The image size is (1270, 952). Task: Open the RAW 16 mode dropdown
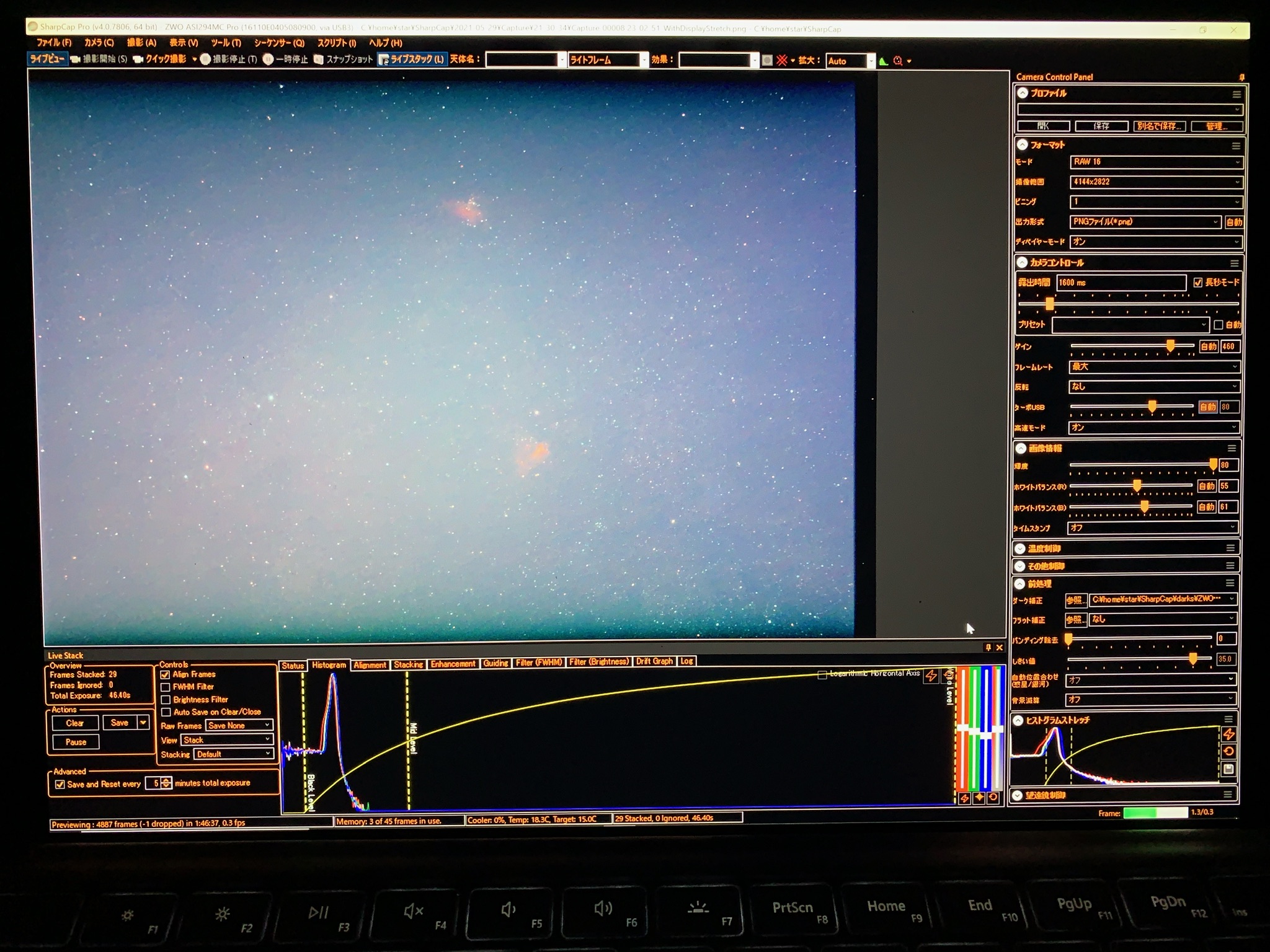click(x=1156, y=162)
